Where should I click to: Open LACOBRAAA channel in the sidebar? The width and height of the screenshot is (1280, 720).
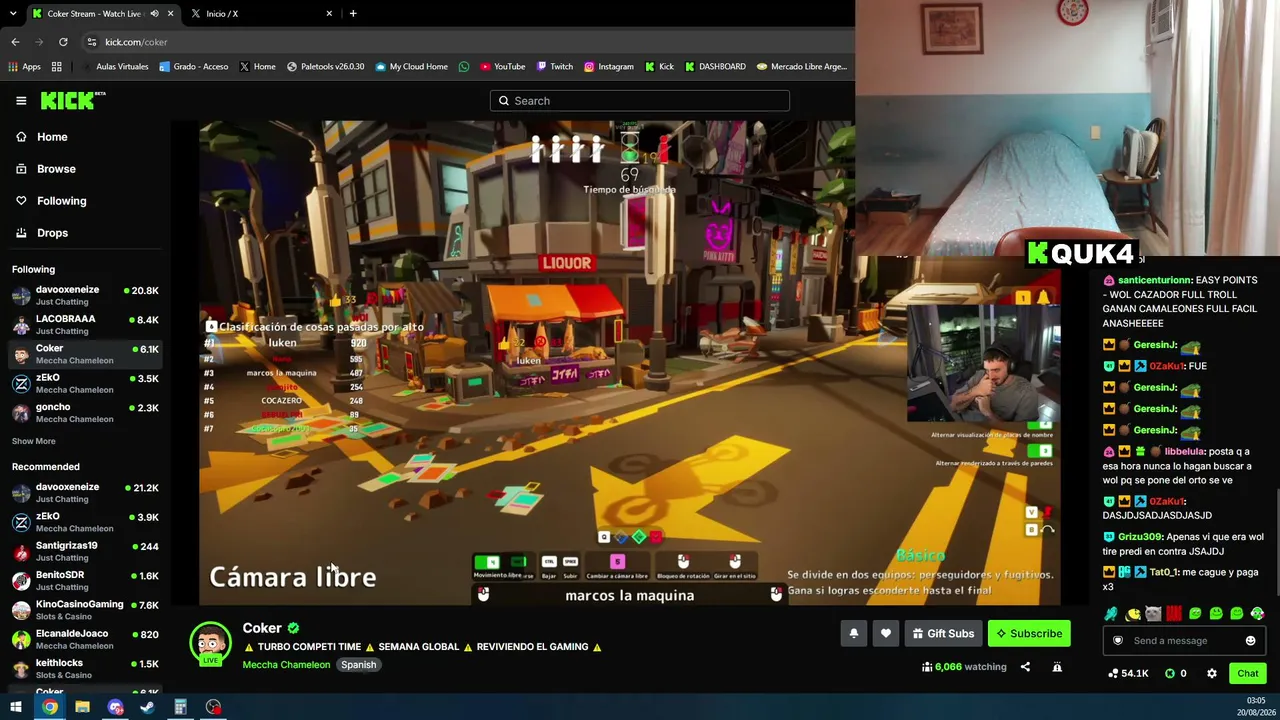coord(85,324)
